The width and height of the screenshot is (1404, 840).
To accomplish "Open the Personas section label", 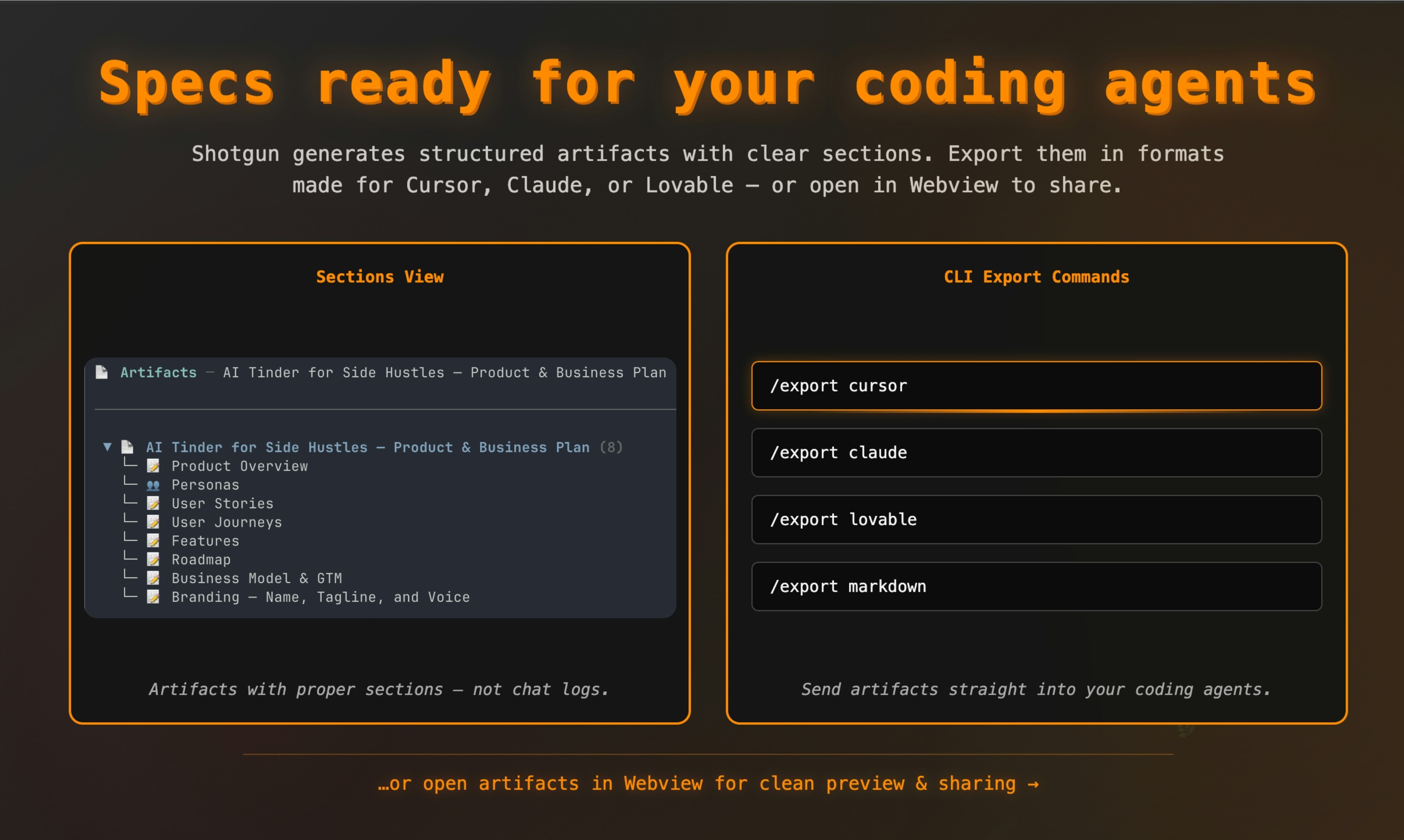I will [206, 485].
